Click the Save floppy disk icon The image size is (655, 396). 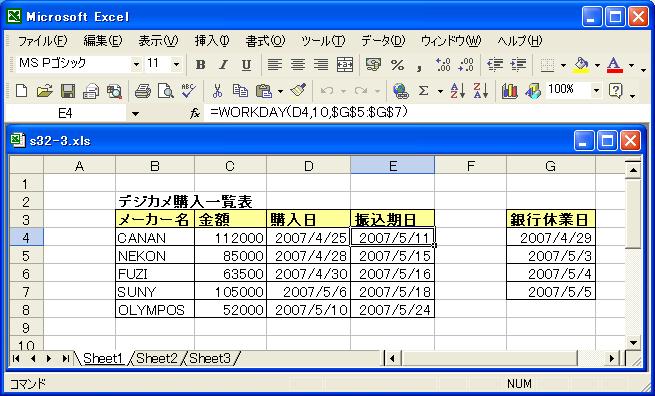(68, 90)
